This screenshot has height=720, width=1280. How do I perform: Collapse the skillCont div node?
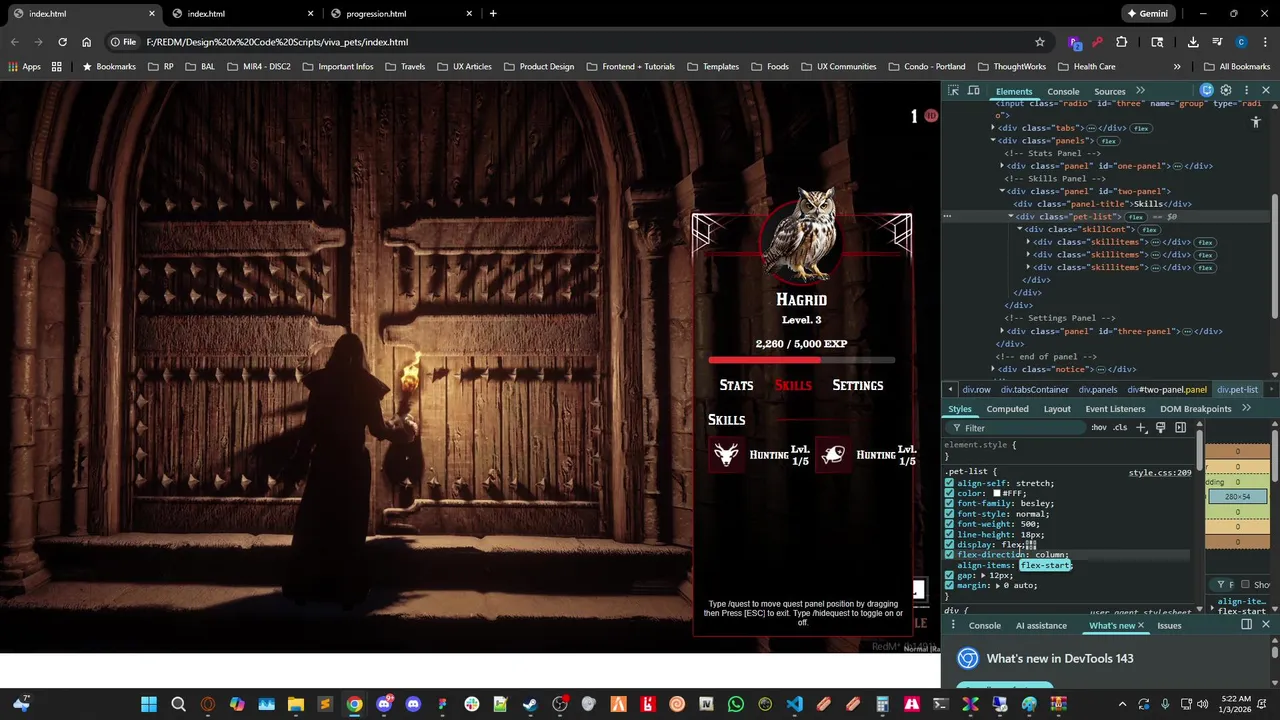coord(1019,229)
